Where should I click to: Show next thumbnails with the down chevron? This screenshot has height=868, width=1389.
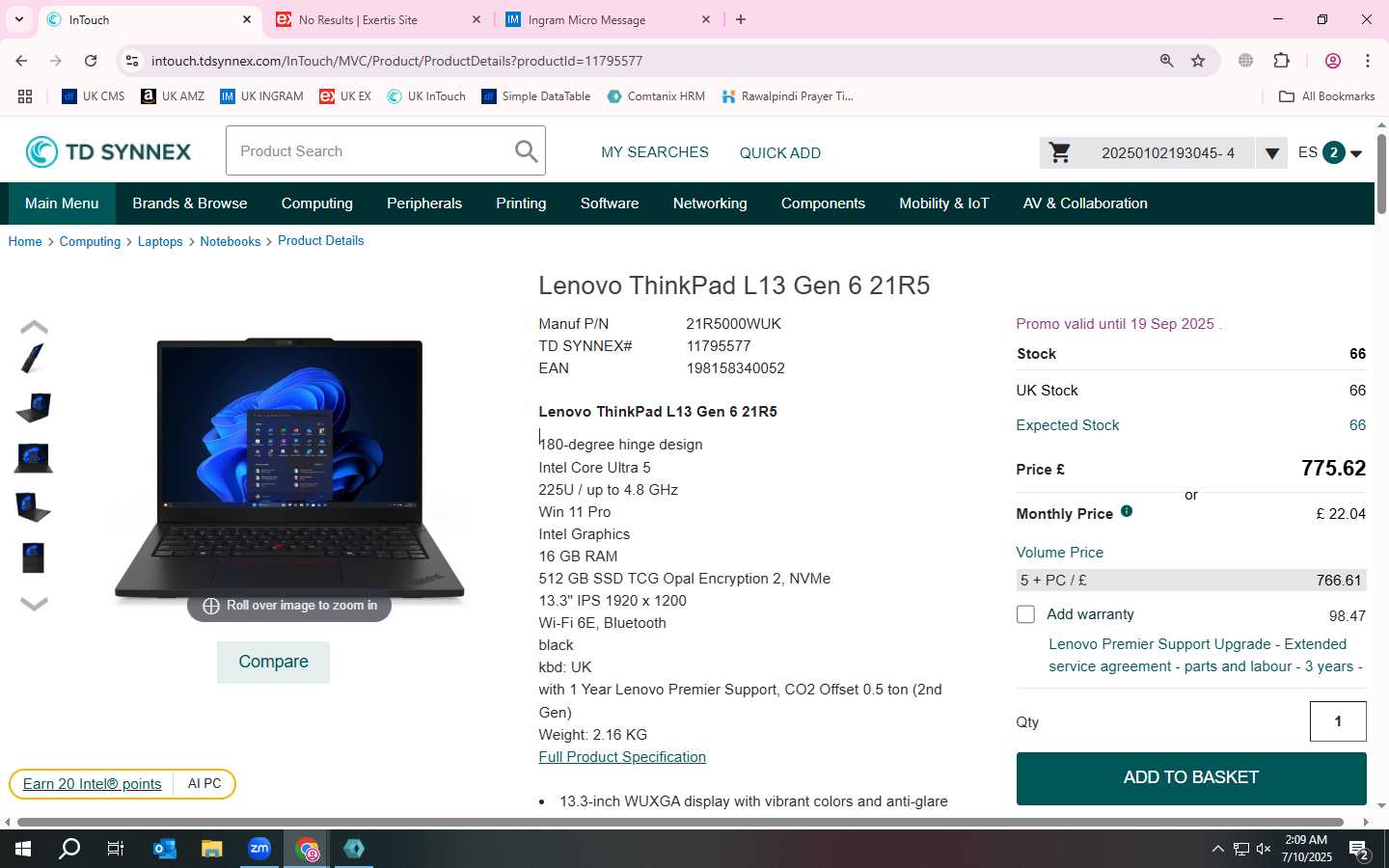(34, 604)
